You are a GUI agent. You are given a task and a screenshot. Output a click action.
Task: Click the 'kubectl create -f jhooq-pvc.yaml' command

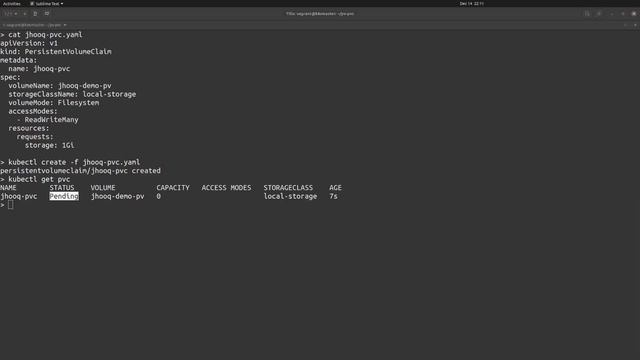click(x=74, y=162)
